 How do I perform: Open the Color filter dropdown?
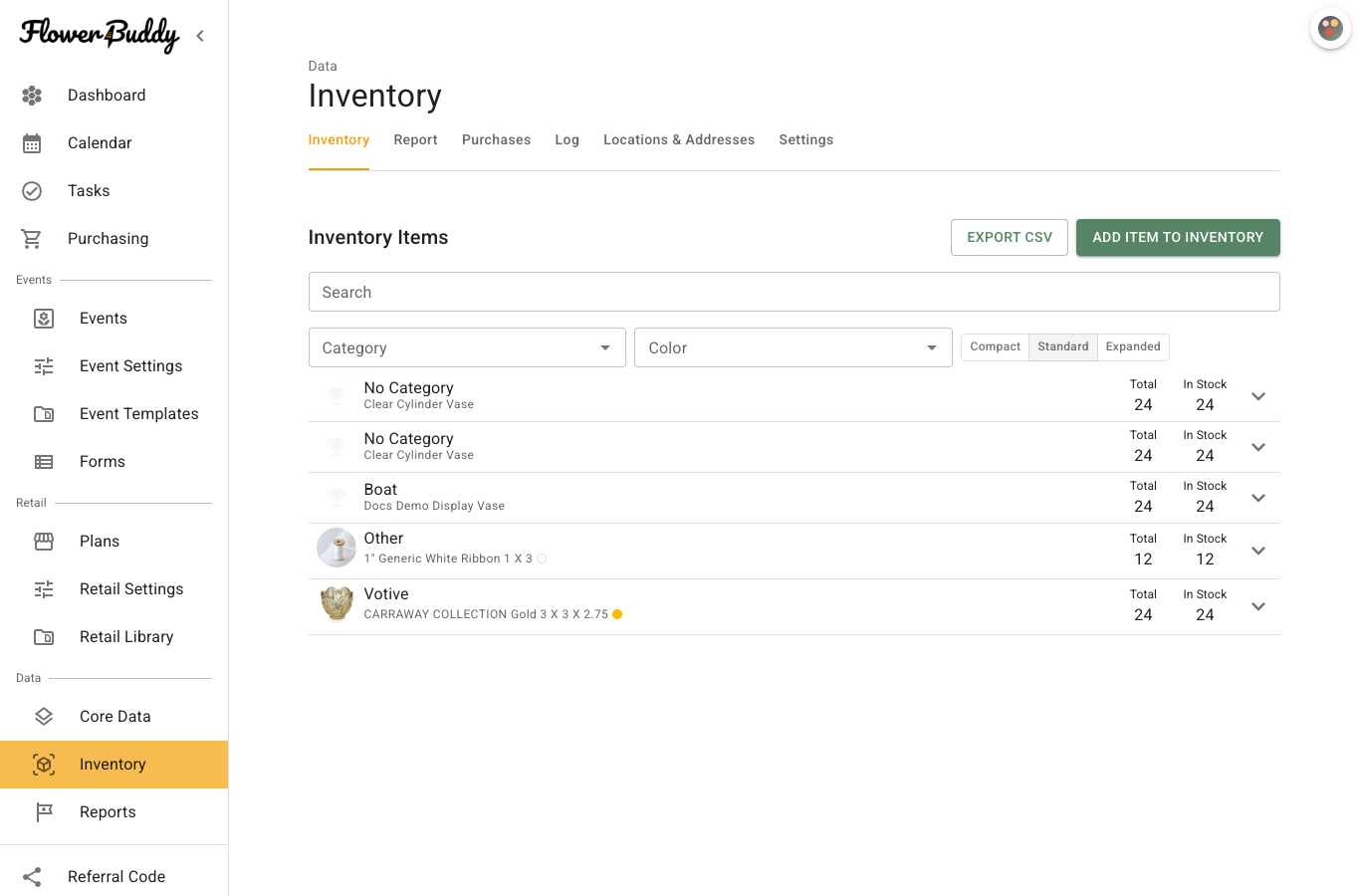click(793, 347)
